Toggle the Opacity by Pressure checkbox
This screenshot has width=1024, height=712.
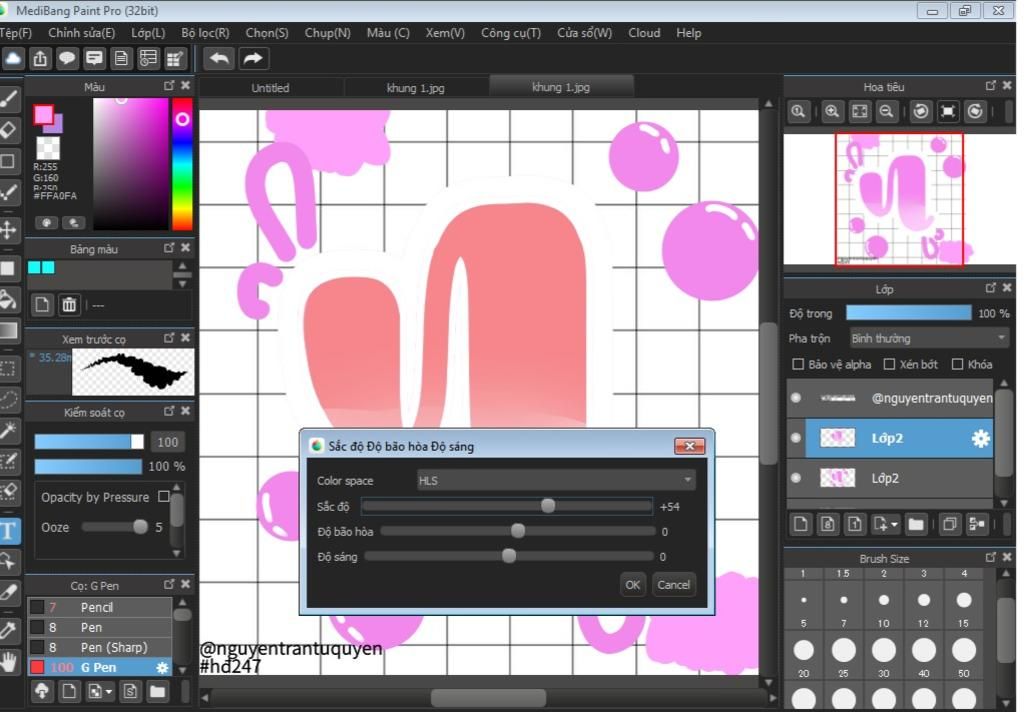164,496
